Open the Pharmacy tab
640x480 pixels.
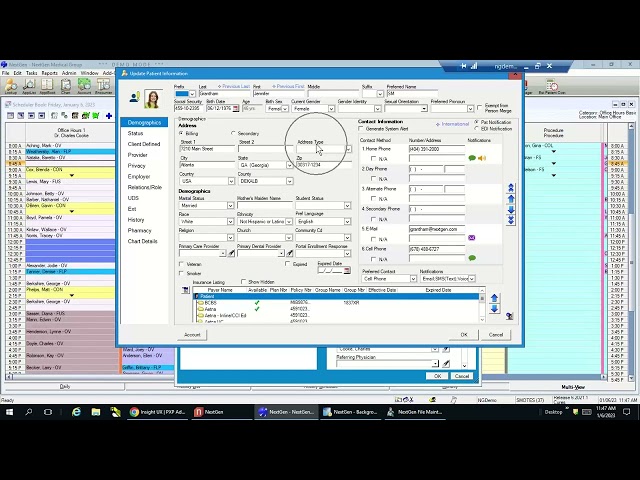click(x=139, y=231)
